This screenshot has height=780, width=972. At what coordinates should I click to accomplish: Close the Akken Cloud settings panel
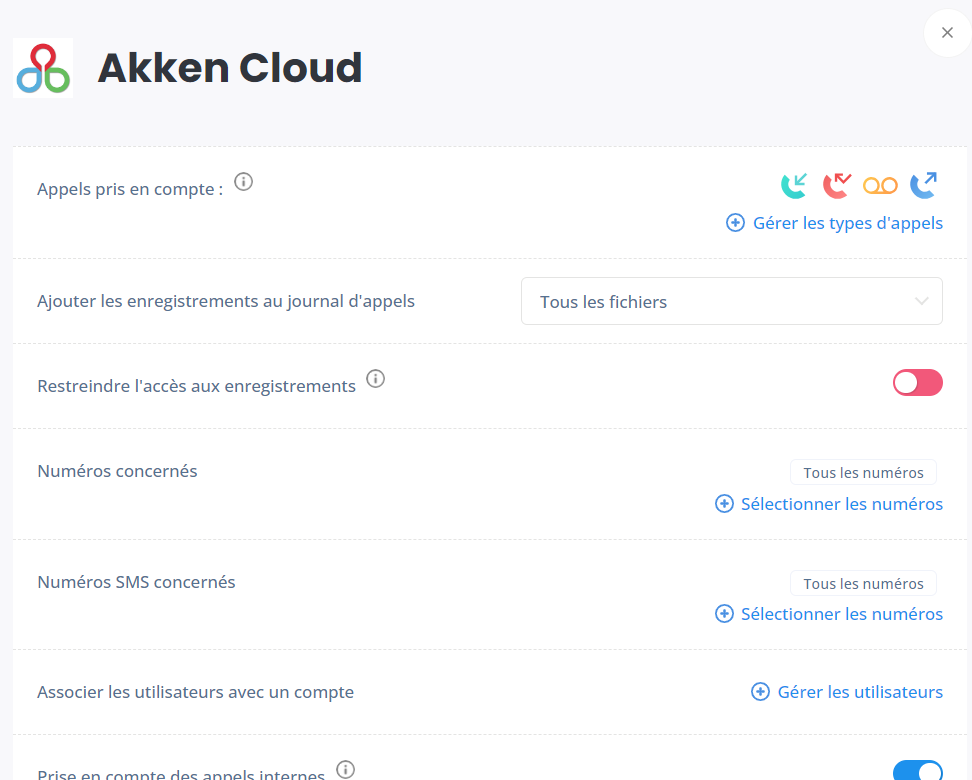click(x=947, y=33)
